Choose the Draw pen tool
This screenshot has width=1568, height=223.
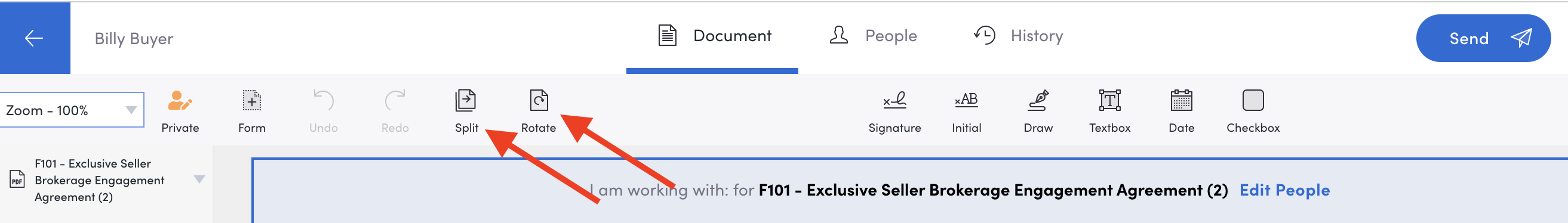tap(1038, 100)
